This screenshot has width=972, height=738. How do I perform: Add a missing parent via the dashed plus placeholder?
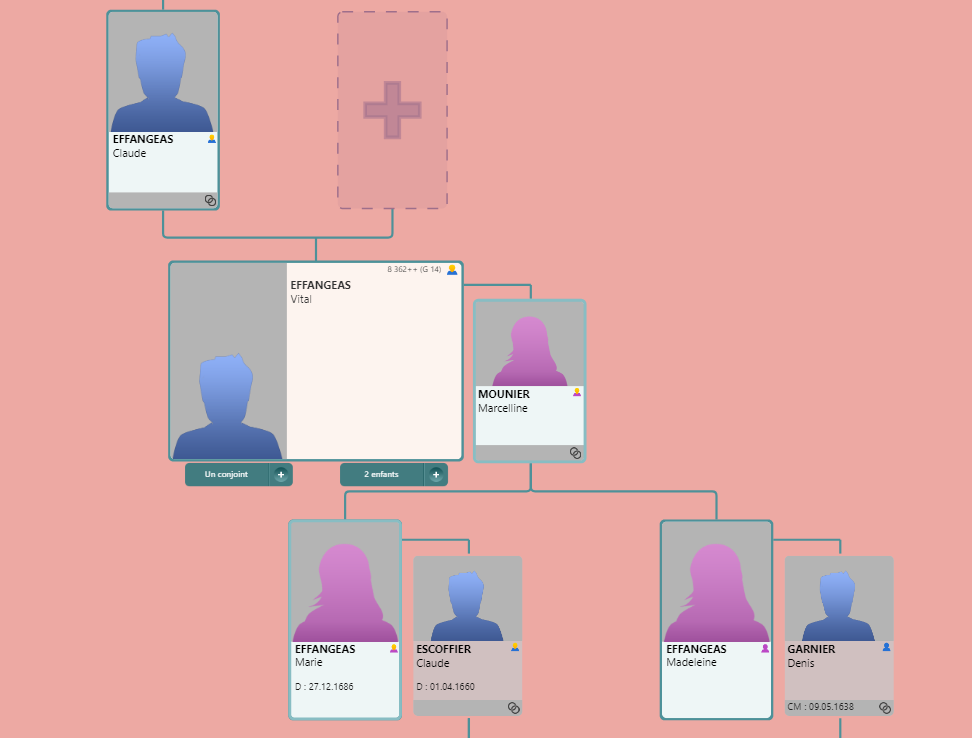[x=392, y=110]
